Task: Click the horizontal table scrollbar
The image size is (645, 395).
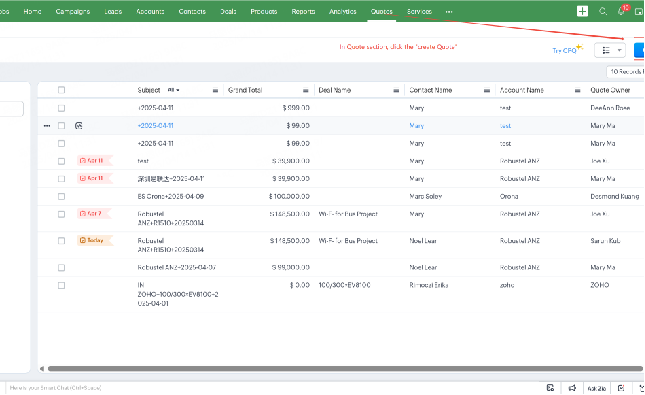Action: click(x=345, y=369)
